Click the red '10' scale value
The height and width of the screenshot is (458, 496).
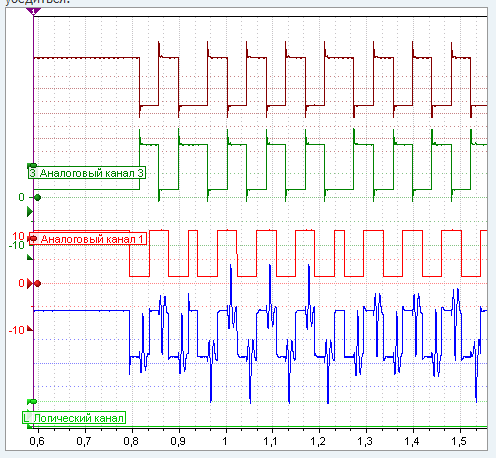[x=18, y=236]
